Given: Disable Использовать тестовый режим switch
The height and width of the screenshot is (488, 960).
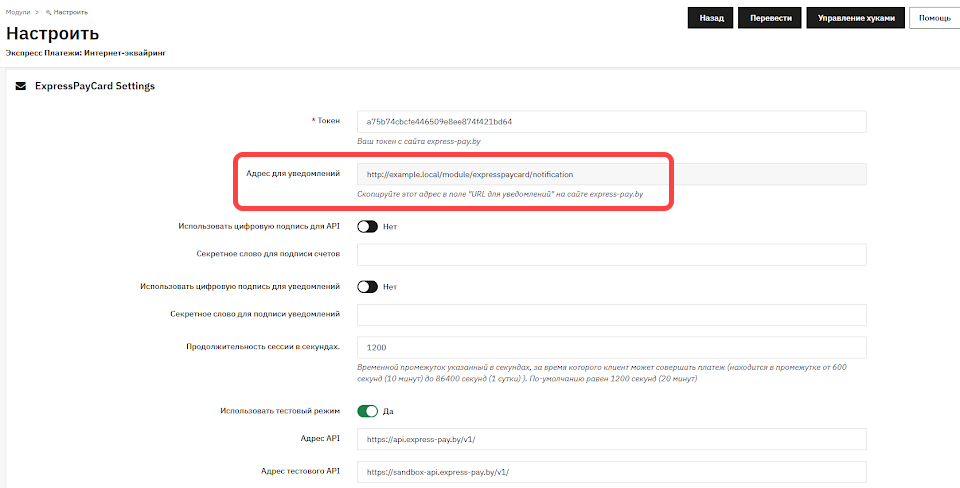Looking at the screenshot, I should click(368, 411).
